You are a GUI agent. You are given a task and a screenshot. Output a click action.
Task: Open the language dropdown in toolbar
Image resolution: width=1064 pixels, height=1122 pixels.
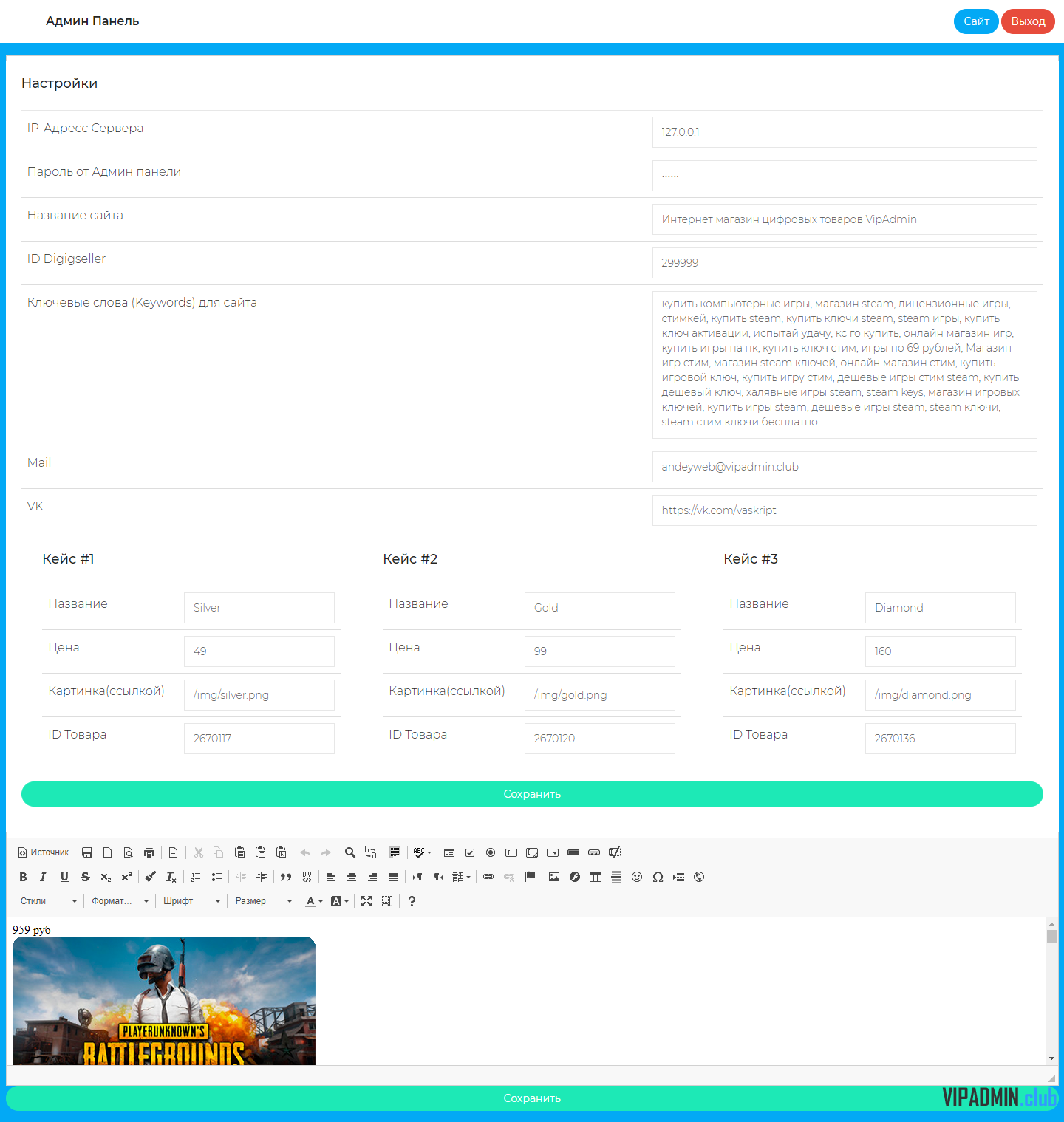[462, 877]
